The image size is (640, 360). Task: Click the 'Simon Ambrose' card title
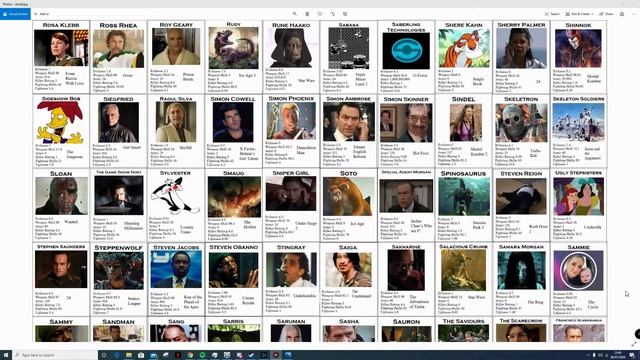pyautogui.click(x=348, y=99)
